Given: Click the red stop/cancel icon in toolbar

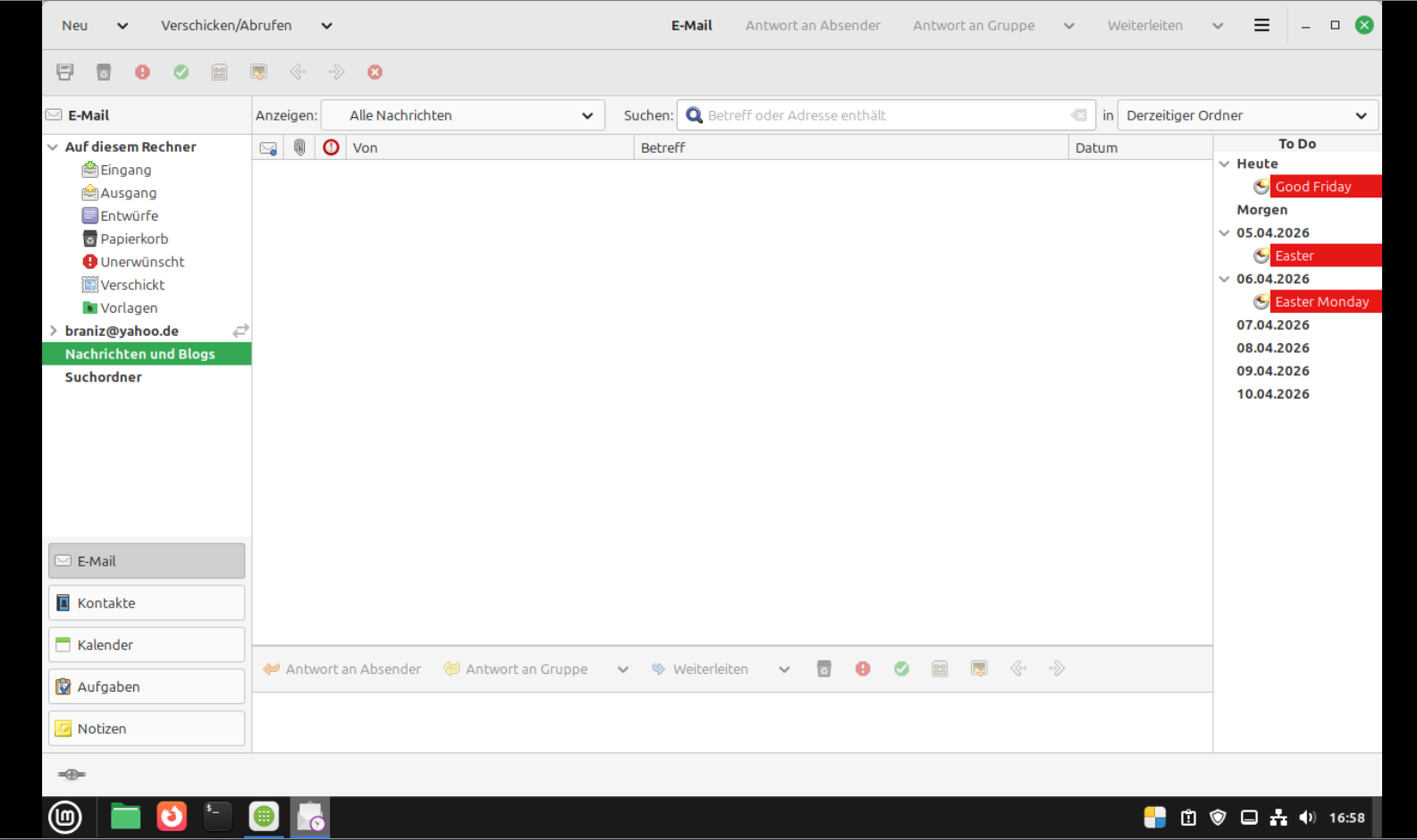Looking at the screenshot, I should pyautogui.click(x=375, y=72).
